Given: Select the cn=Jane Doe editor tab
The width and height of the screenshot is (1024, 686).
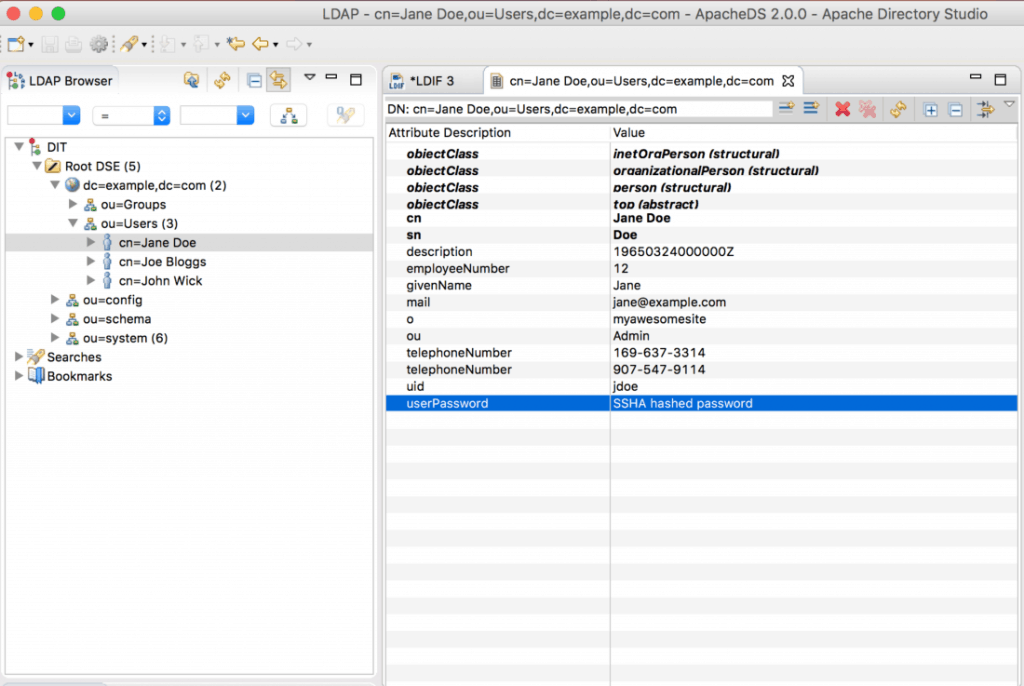Looking at the screenshot, I should (x=641, y=80).
